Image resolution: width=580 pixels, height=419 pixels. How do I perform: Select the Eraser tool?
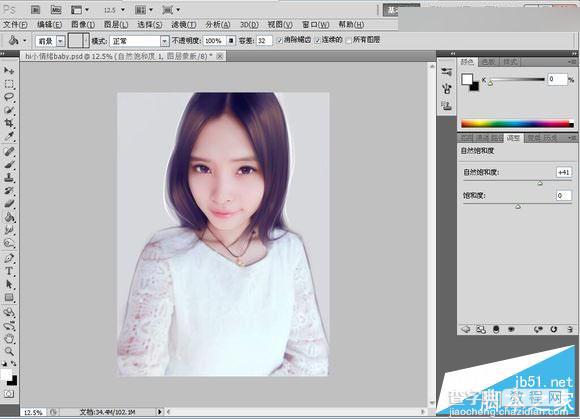tap(9, 203)
